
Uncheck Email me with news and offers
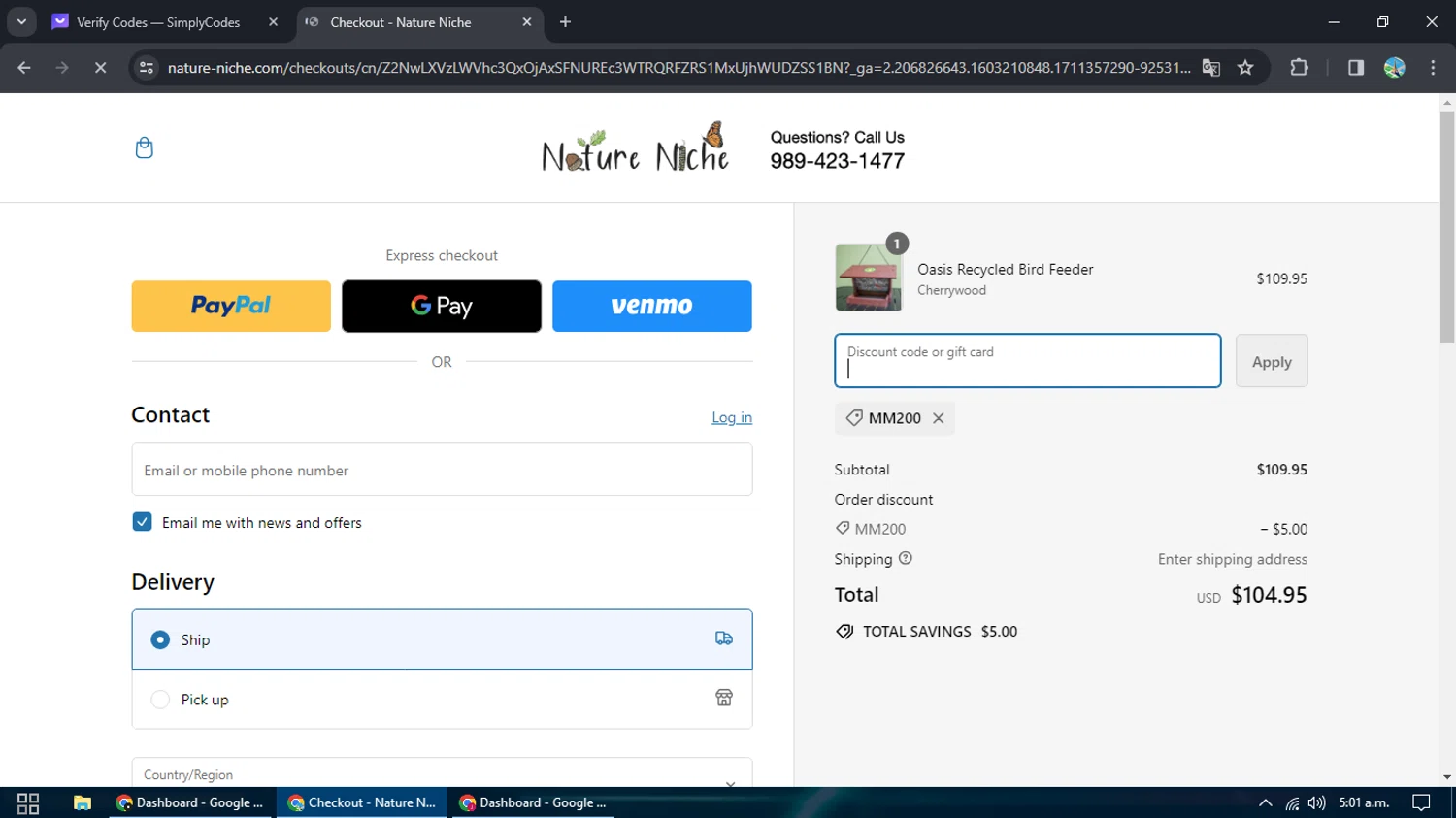coord(143,522)
